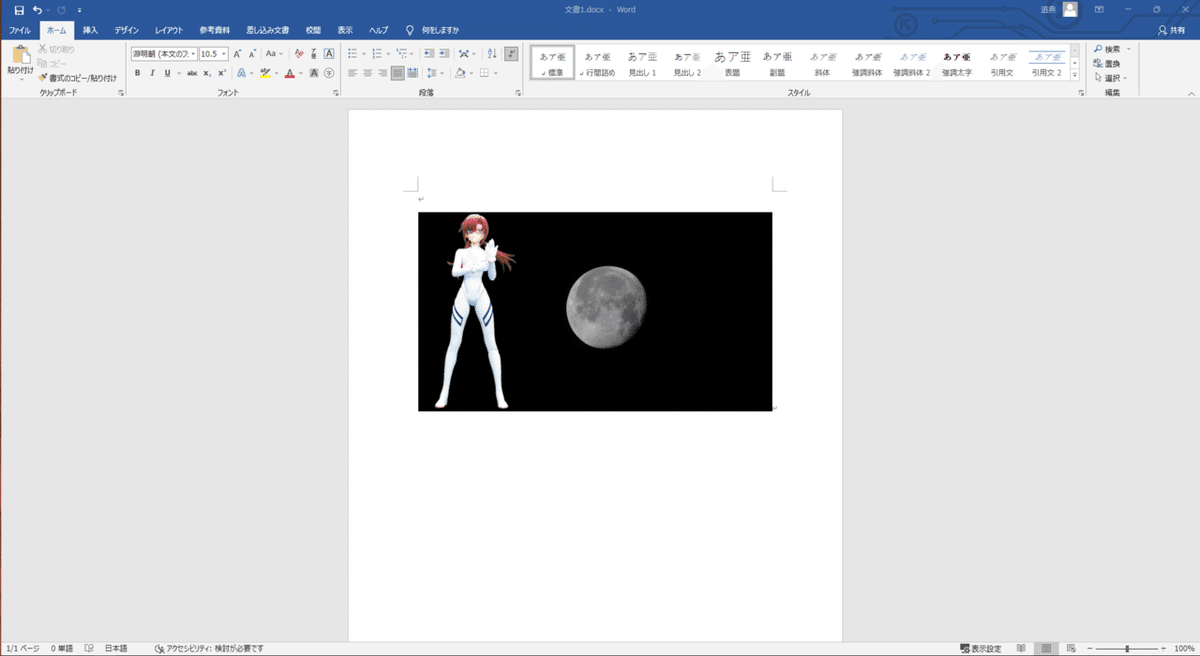Switch to the レイアウト (Layout) tab
This screenshot has width=1200, height=656.
[x=168, y=30]
